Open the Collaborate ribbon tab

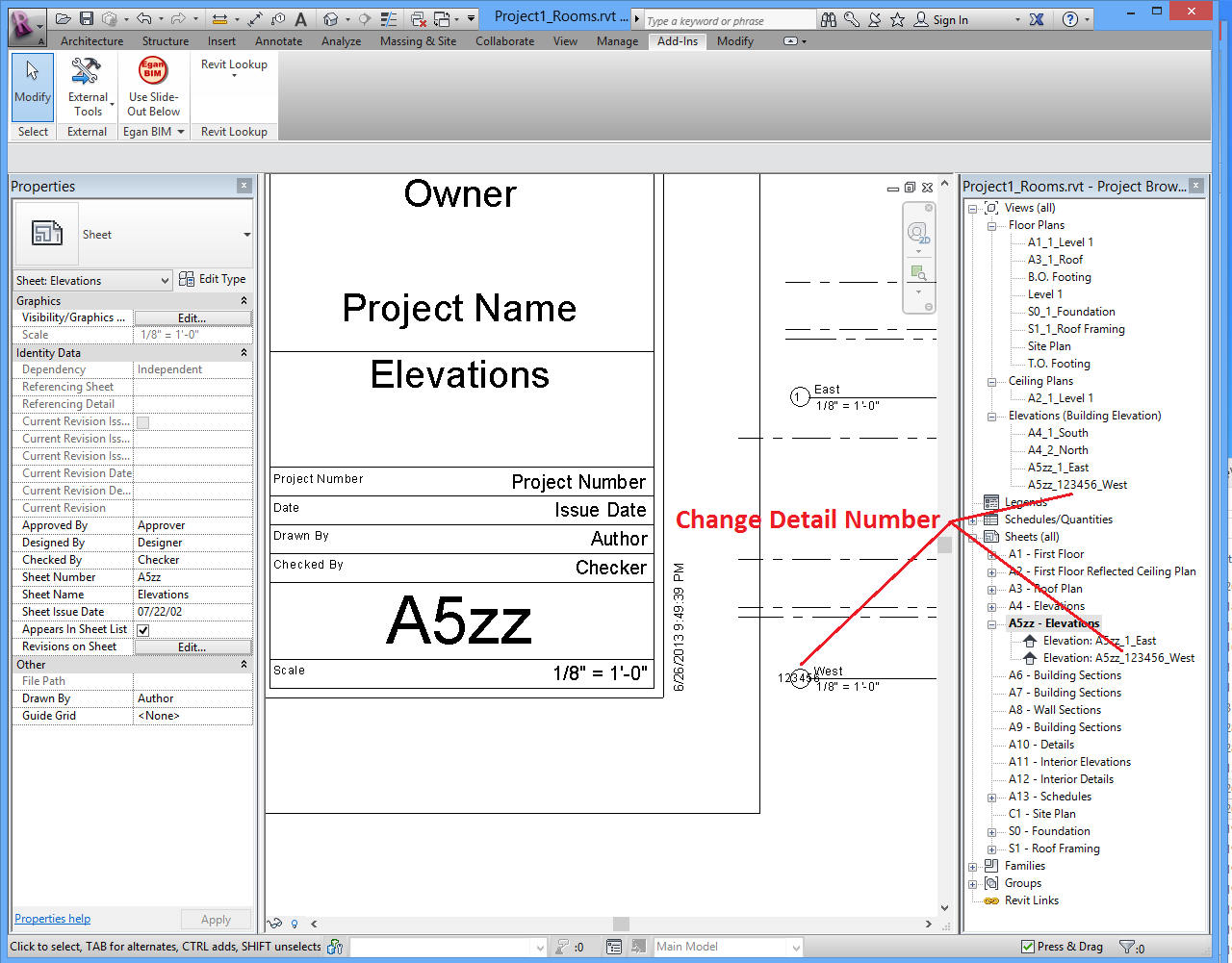pos(504,41)
